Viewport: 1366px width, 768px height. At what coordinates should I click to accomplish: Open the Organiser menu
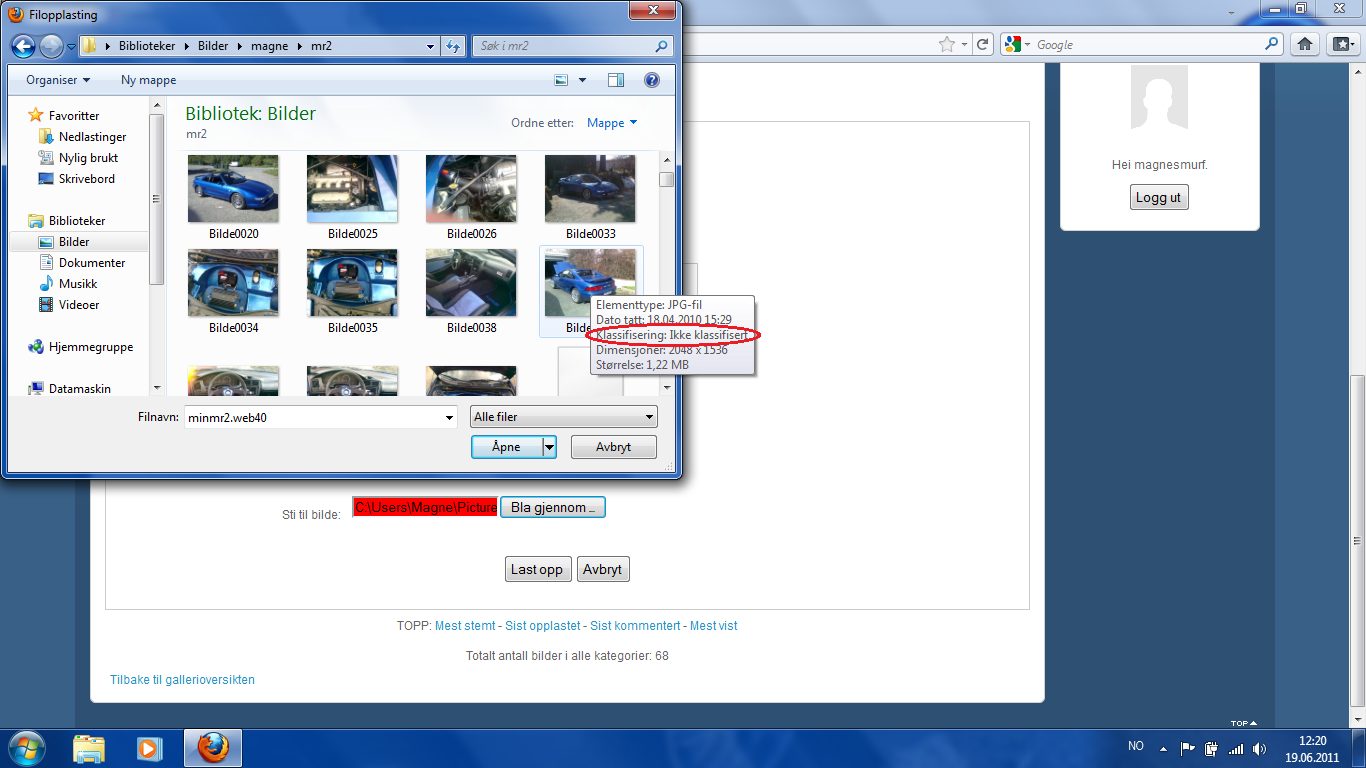(58, 80)
